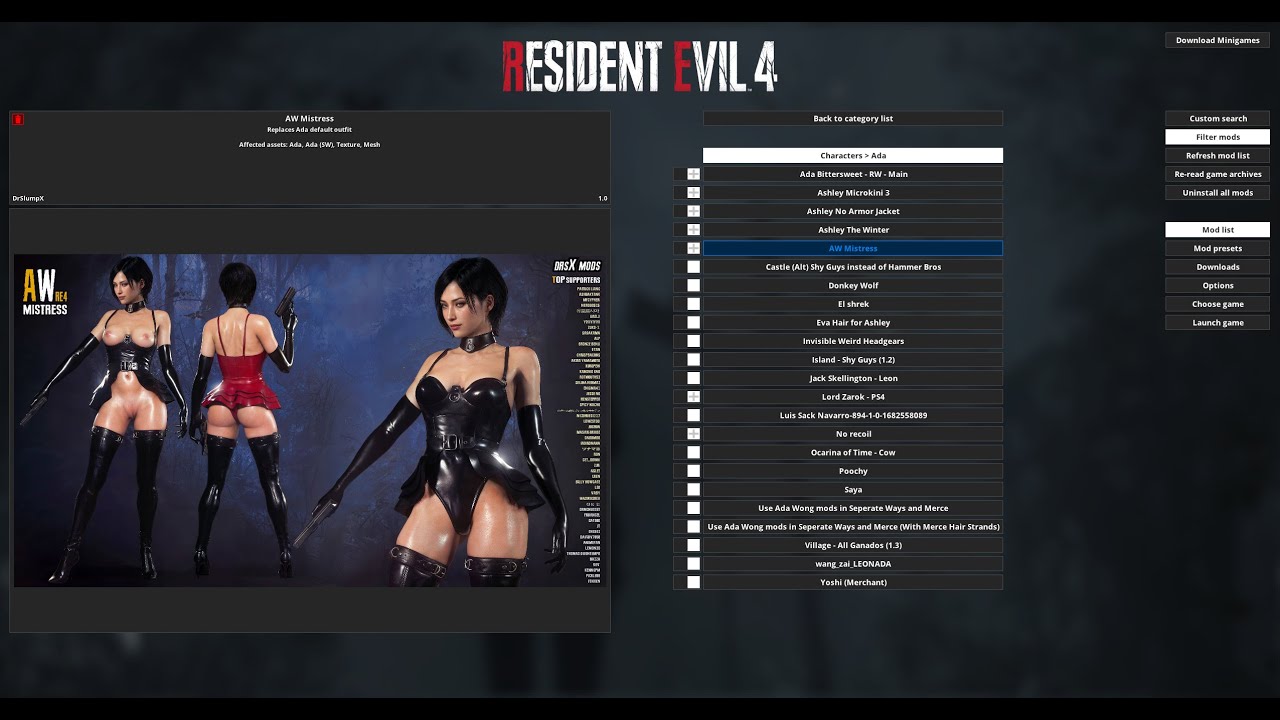Screen dimensions: 1280x720
Task: Select the Saya mod row
Action: point(853,489)
